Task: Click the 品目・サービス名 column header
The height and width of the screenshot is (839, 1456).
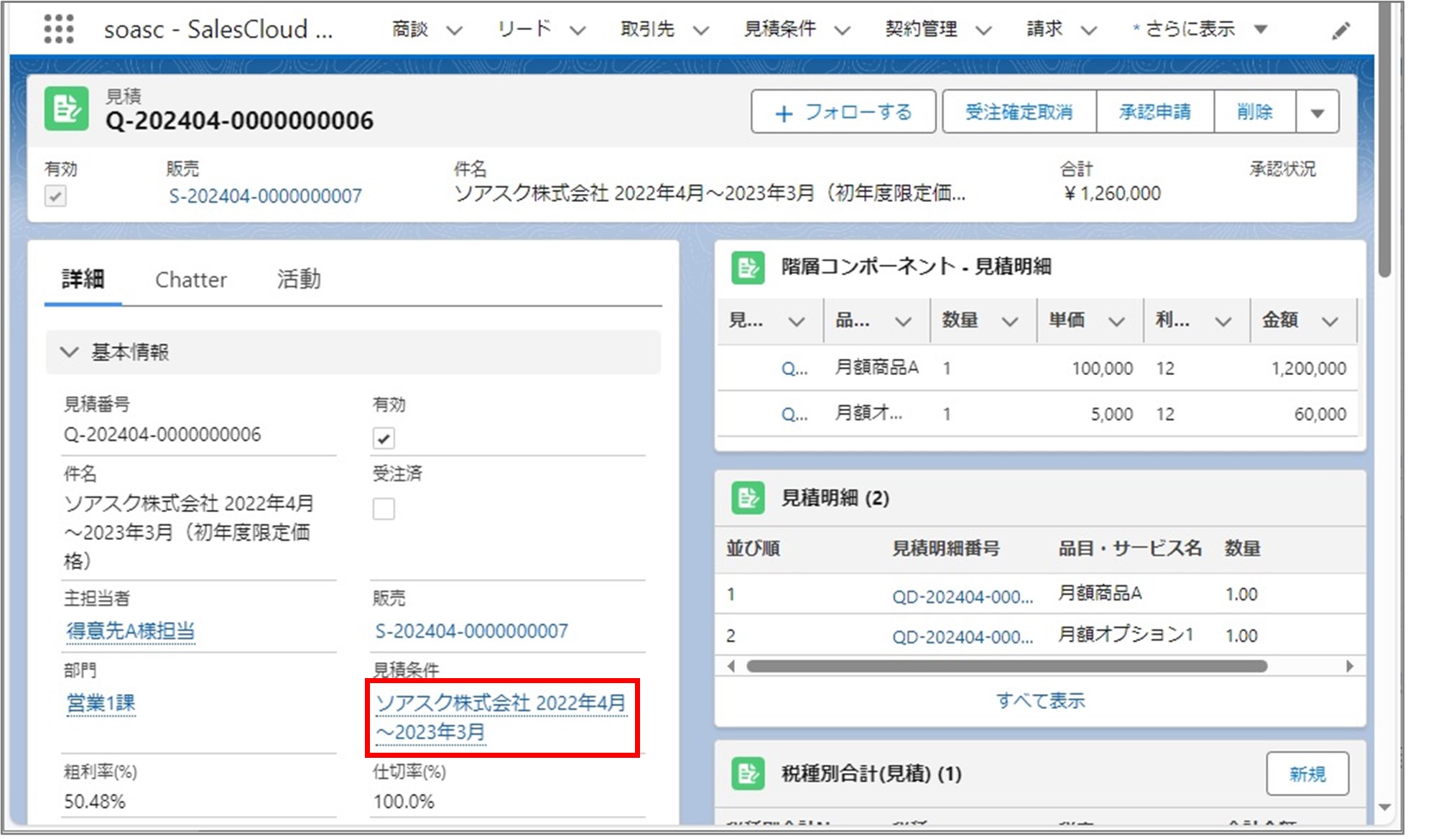Action: pos(1130,549)
